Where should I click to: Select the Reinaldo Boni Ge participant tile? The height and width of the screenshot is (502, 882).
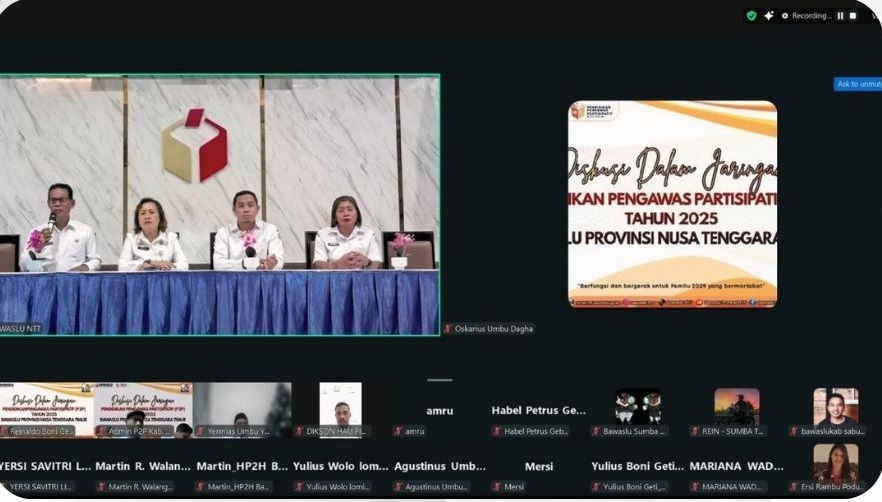point(46,410)
